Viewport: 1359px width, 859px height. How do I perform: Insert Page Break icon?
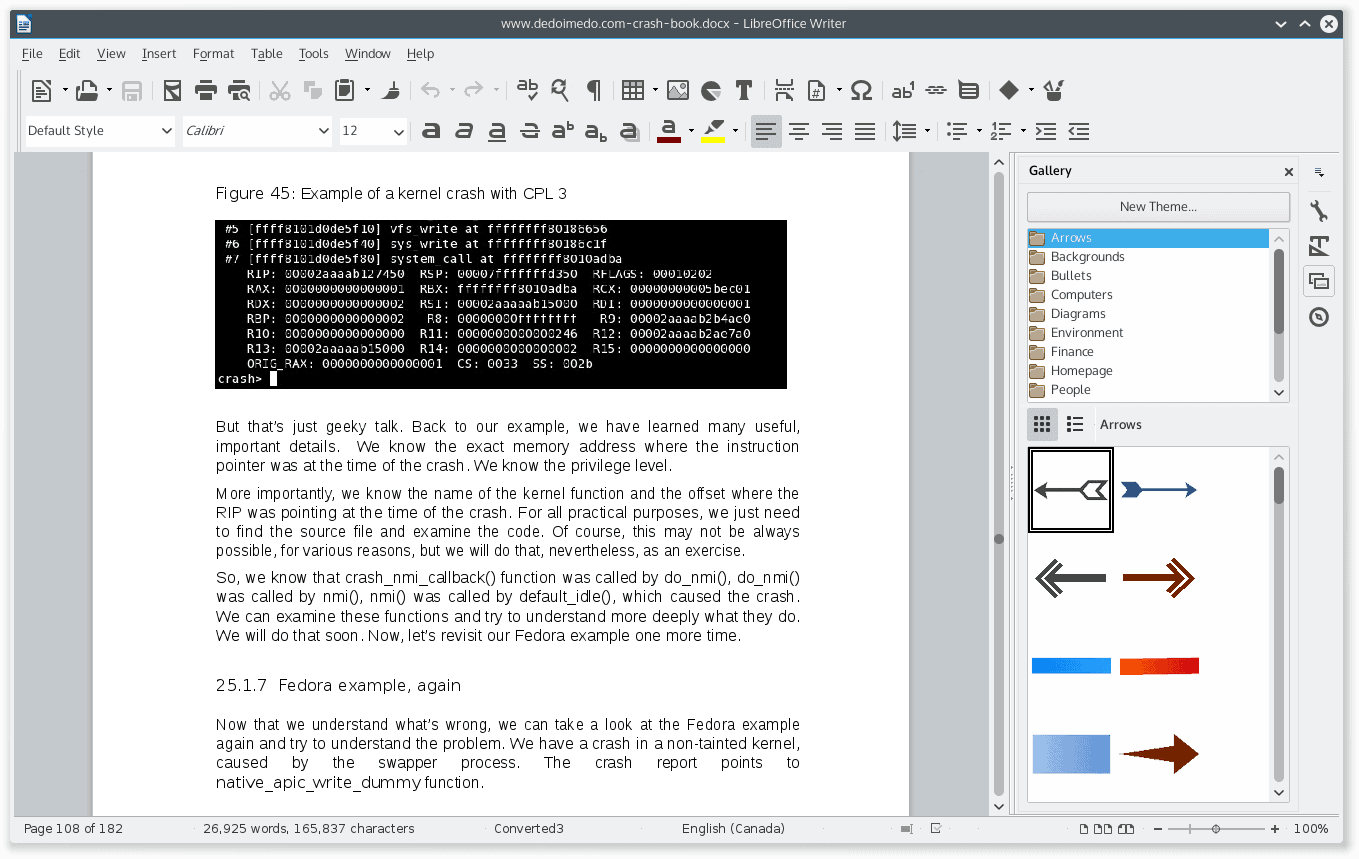pyautogui.click(x=785, y=91)
